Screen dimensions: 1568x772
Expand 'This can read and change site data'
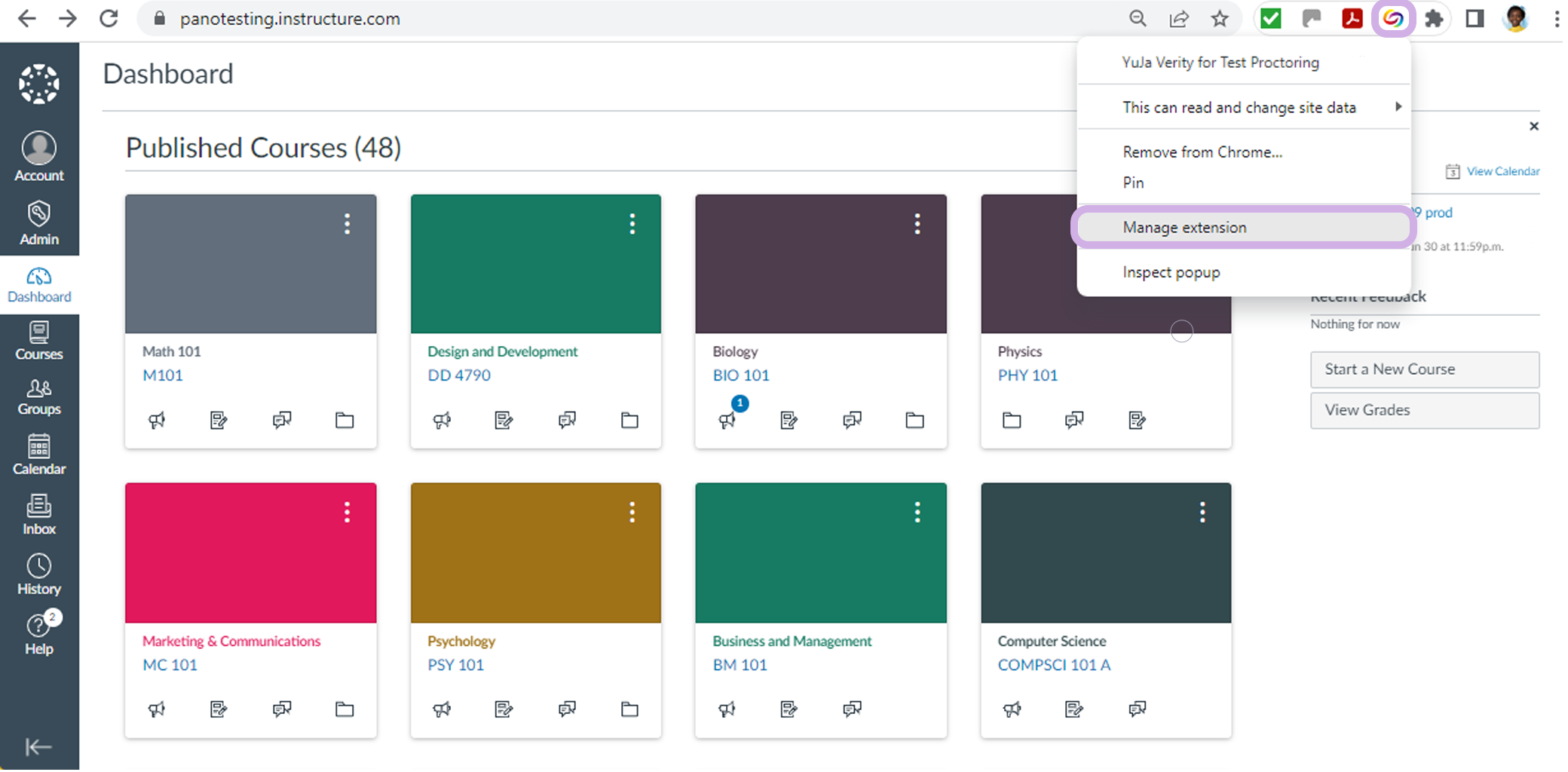pos(1244,107)
